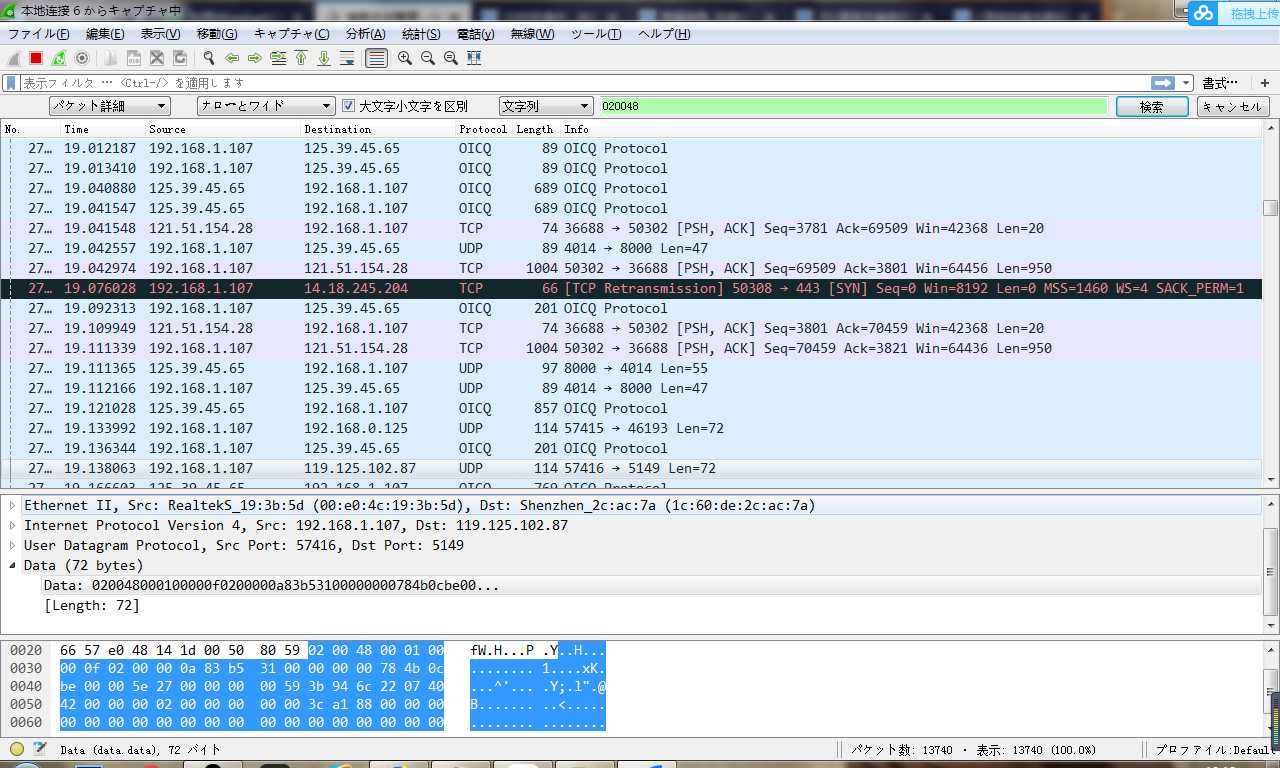The height and width of the screenshot is (768, 1280).
Task: Click the resize columns to content icon
Action: pos(474,58)
